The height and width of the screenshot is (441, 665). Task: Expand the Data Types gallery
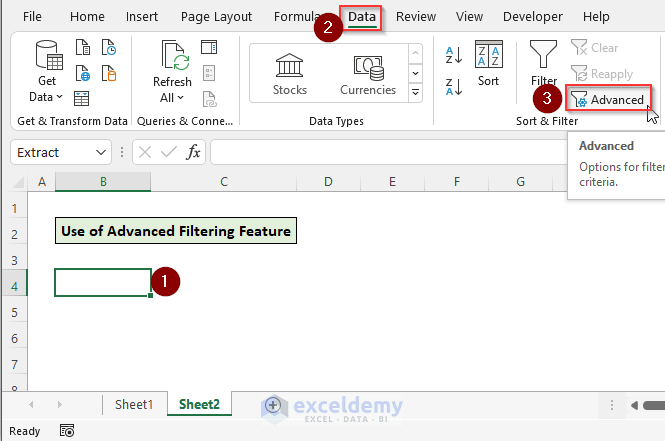(x=416, y=92)
